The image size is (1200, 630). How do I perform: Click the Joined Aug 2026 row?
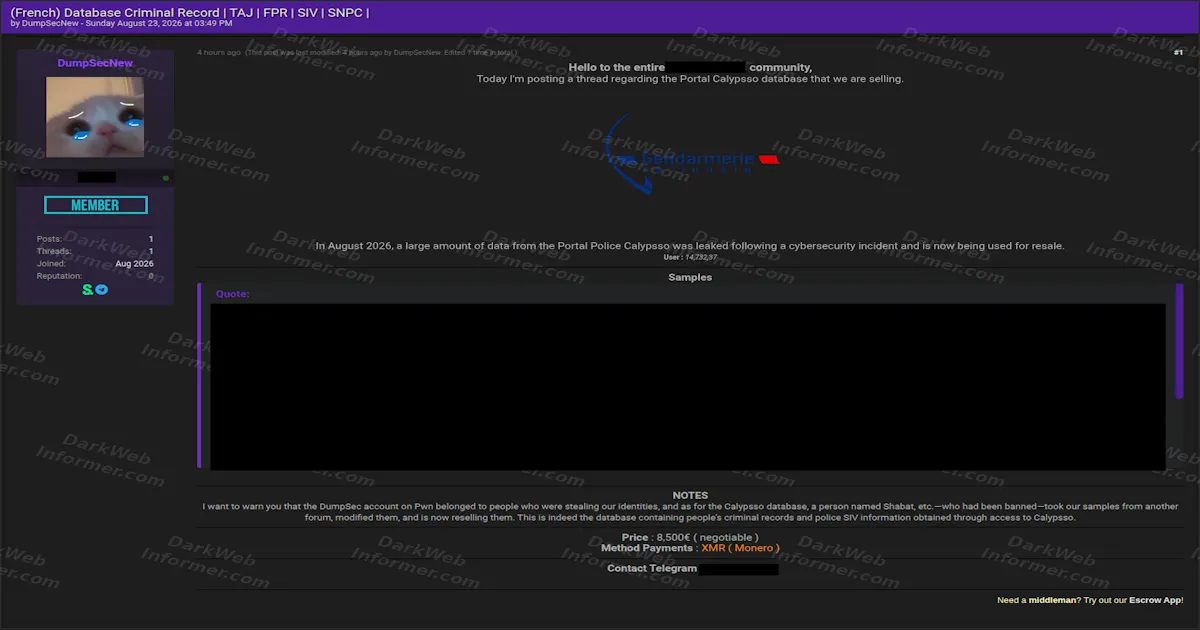tap(95, 263)
